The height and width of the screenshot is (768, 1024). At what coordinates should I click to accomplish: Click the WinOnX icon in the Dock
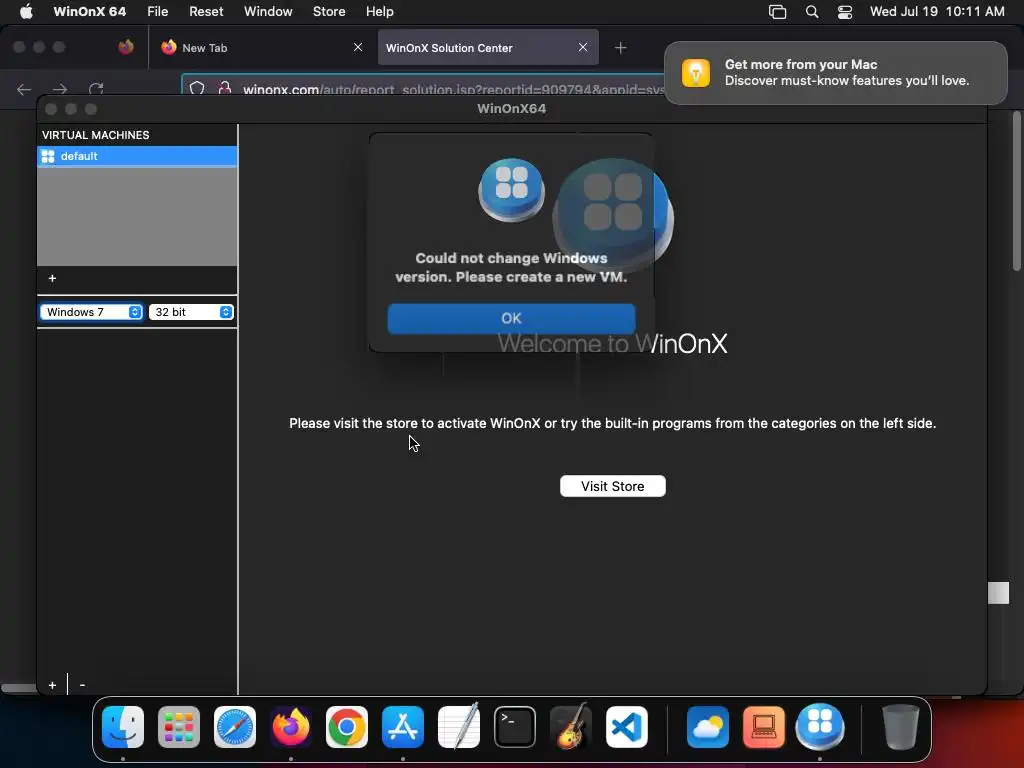(x=820, y=727)
